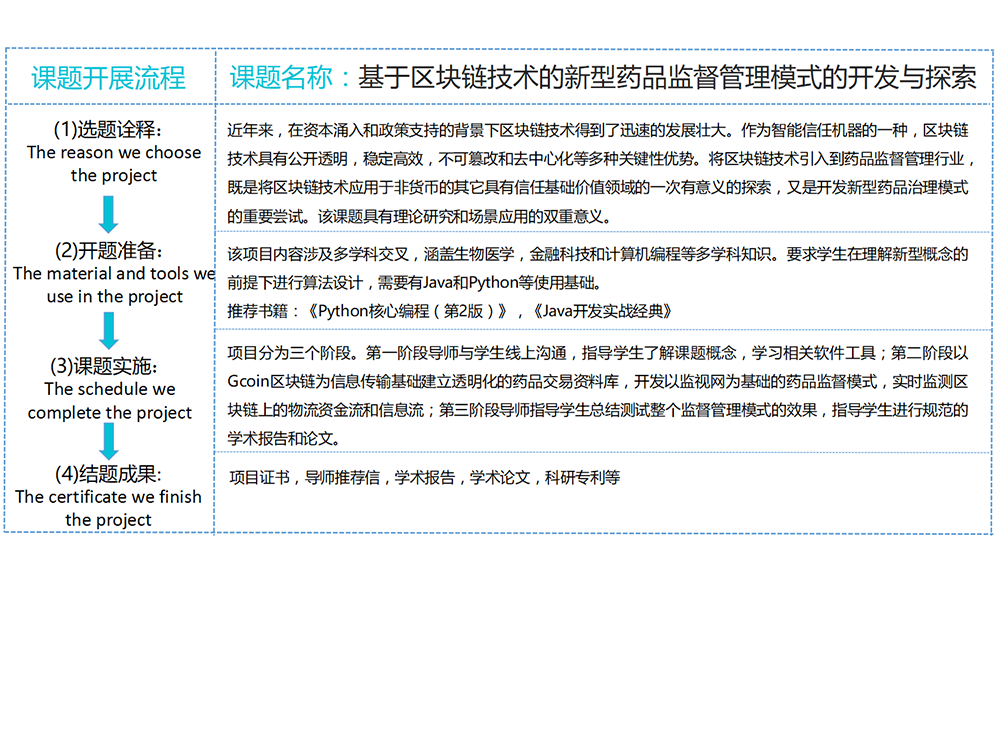The image size is (1000, 750).
Task: Click the title label 课题名称
Action: (281, 78)
